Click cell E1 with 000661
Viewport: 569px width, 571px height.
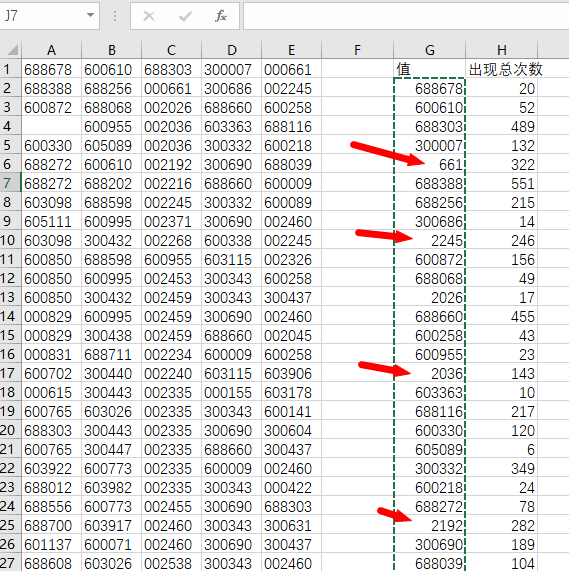coord(291,69)
